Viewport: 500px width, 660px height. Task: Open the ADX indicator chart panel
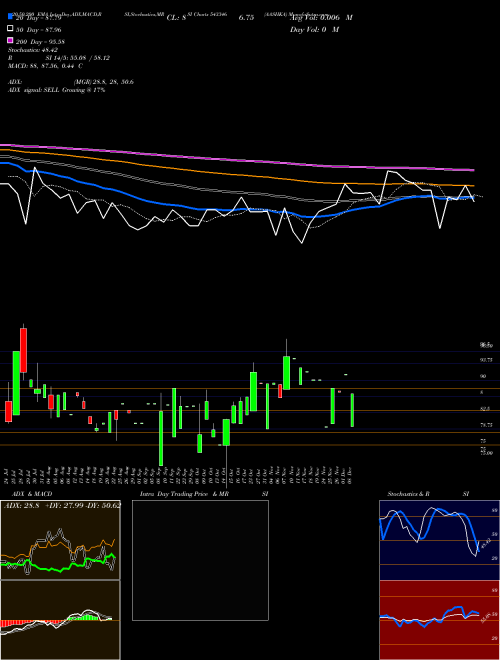pyautogui.click(x=60, y=540)
